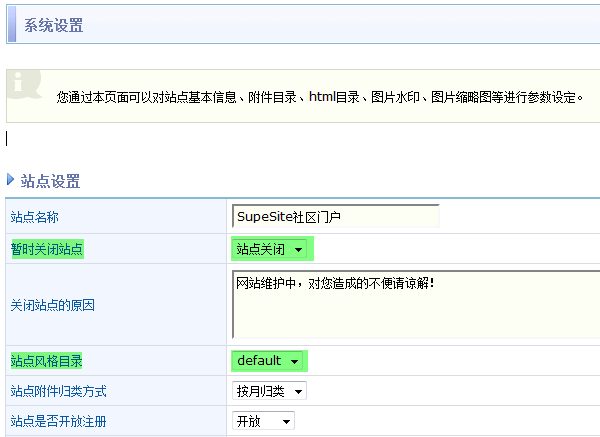The height and width of the screenshot is (437, 600).
Task: Open the 按月归类 attachment dropdown
Action: pyautogui.click(x=269, y=391)
